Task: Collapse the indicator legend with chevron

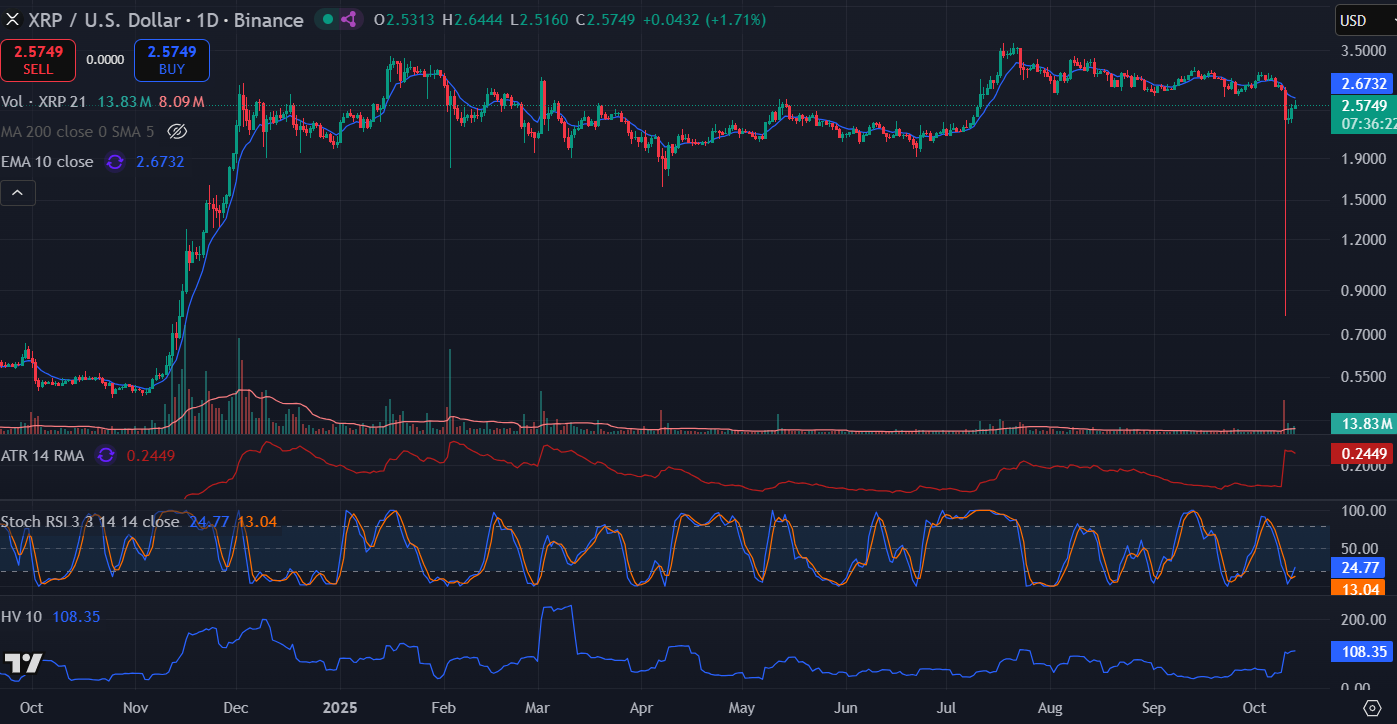Action: pos(18,192)
